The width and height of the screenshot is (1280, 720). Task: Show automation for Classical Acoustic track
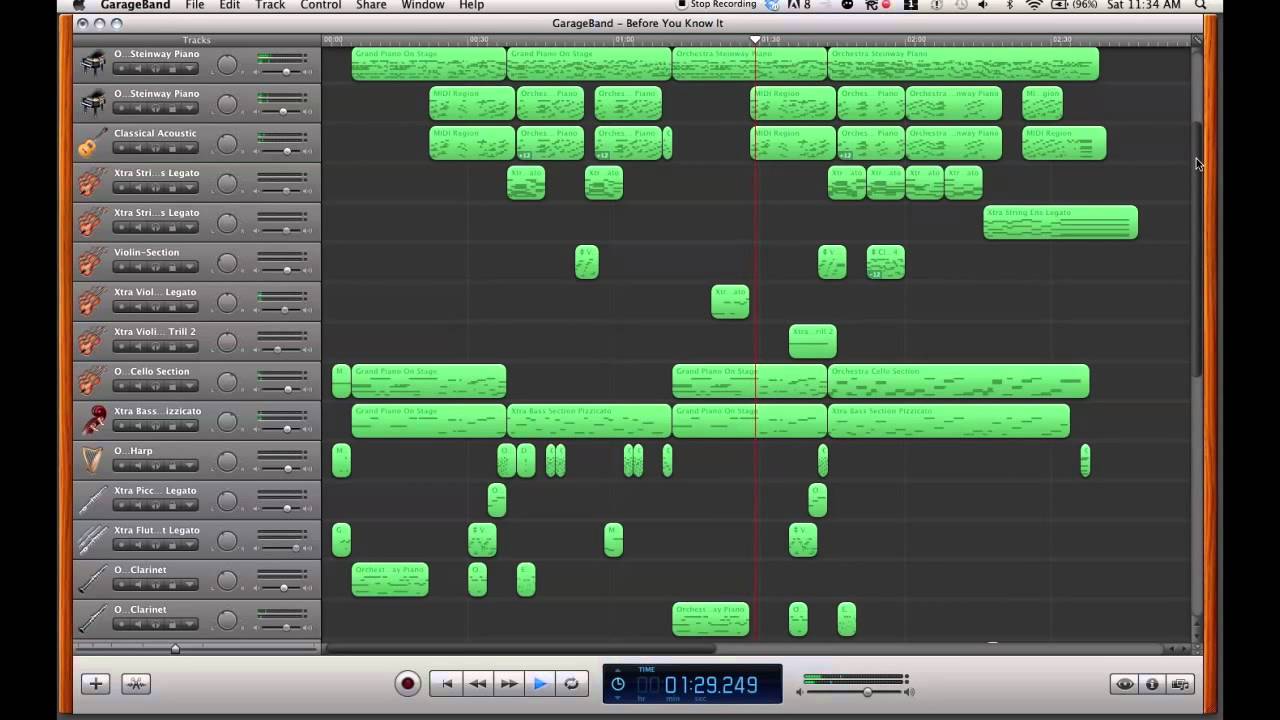189,148
